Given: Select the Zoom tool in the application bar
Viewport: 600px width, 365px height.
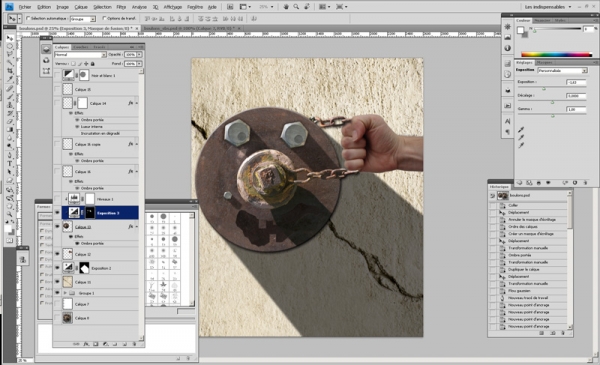Looking at the screenshot, I should pos(296,7).
